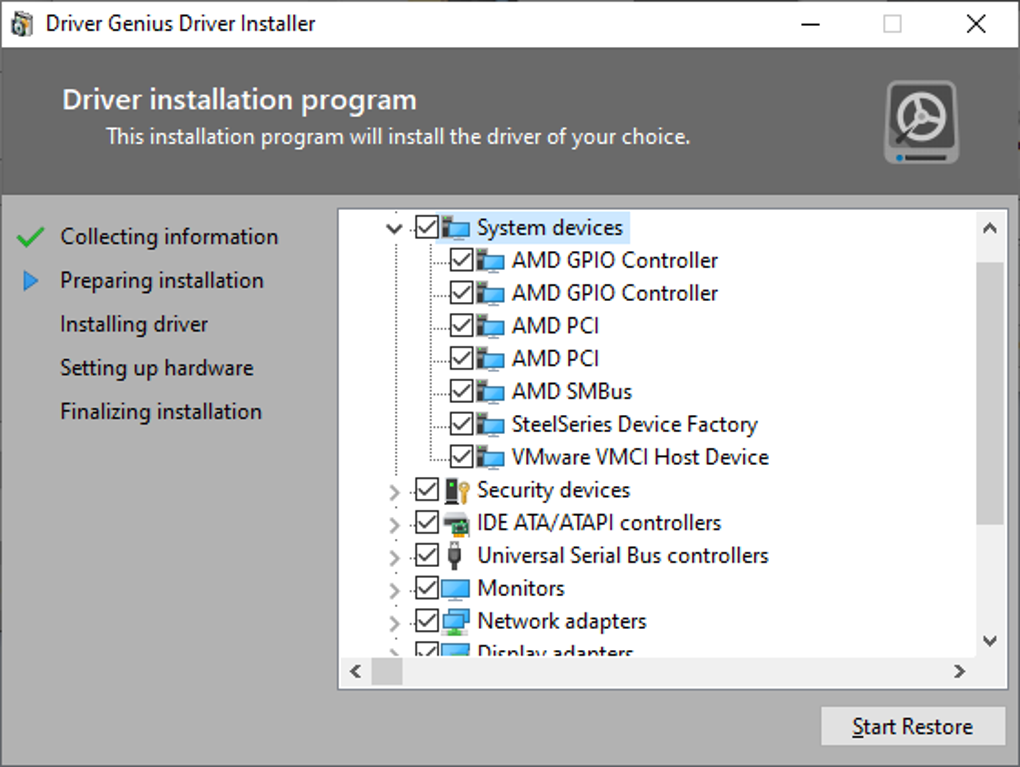Expand the Security devices node

tap(395, 491)
